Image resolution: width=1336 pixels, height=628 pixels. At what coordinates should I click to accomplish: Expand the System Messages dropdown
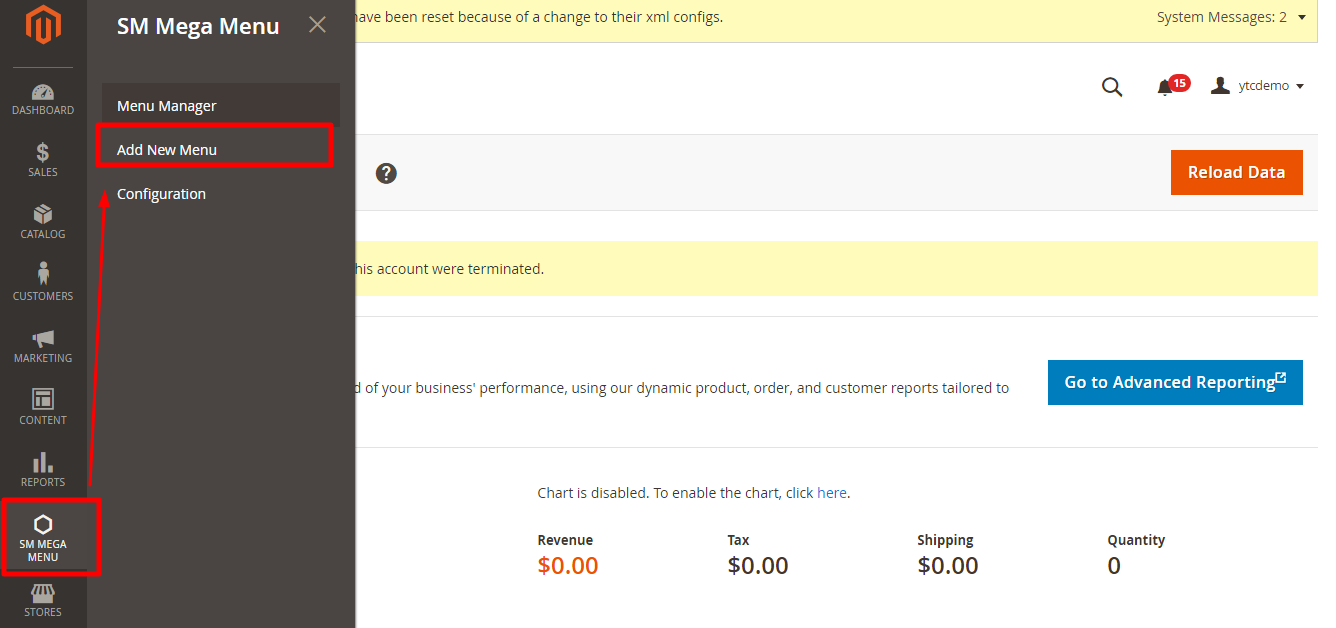coord(1231,17)
